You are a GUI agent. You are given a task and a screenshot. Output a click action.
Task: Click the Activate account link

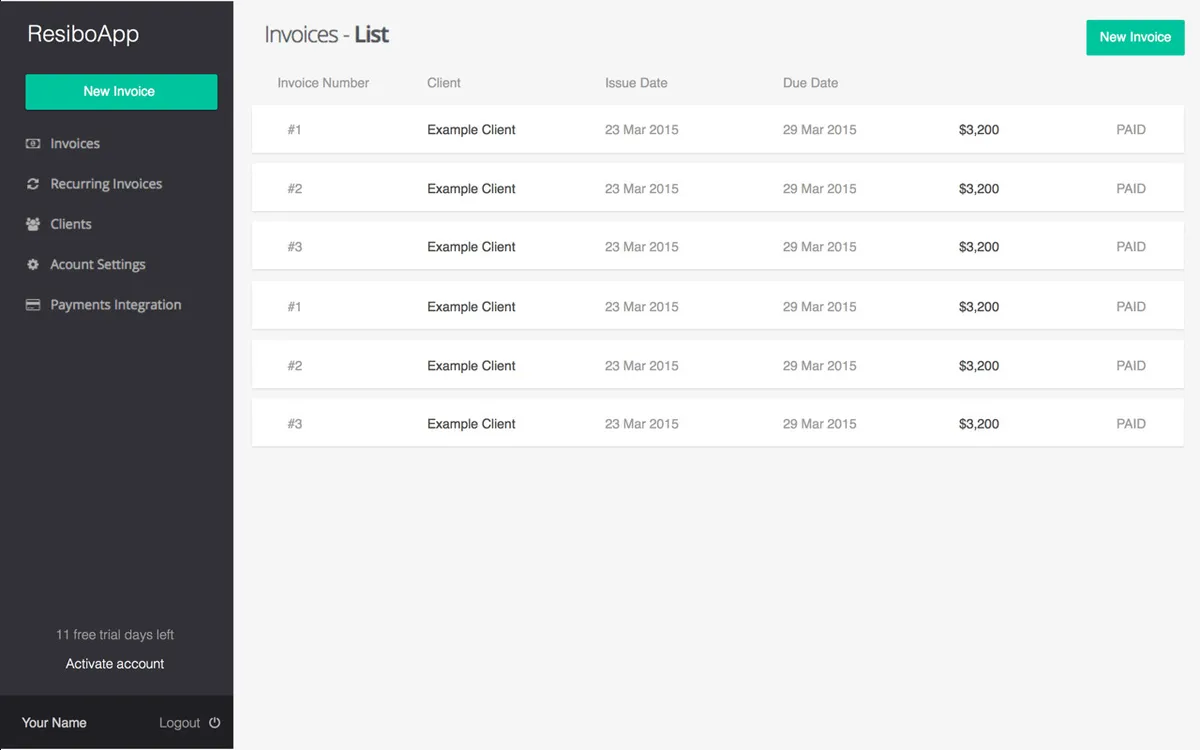114,663
